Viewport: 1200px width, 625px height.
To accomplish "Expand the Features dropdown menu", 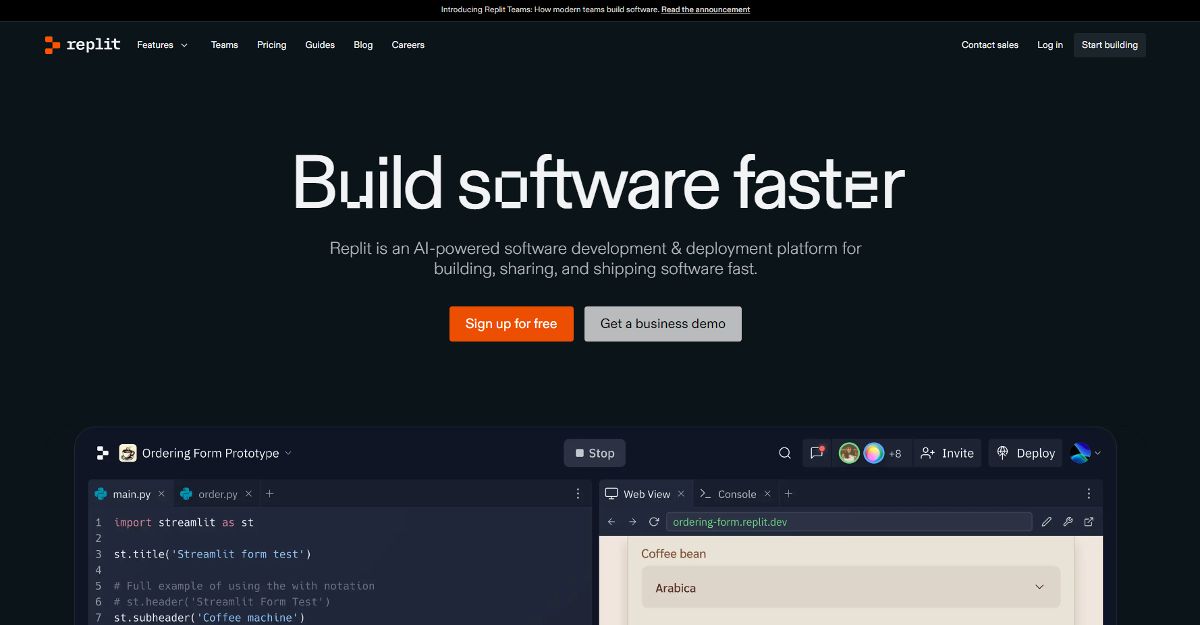I will tap(162, 45).
